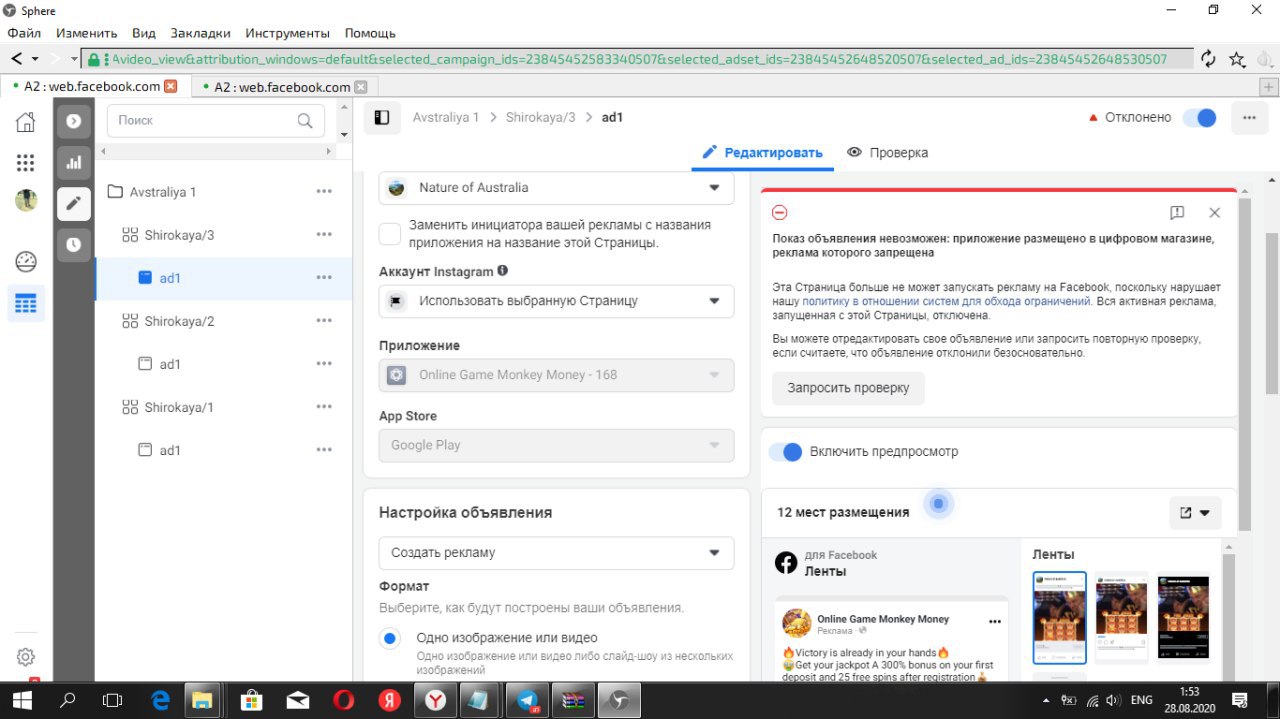Open the политику в отношении систем для обхода ограничений link

click(x=945, y=301)
